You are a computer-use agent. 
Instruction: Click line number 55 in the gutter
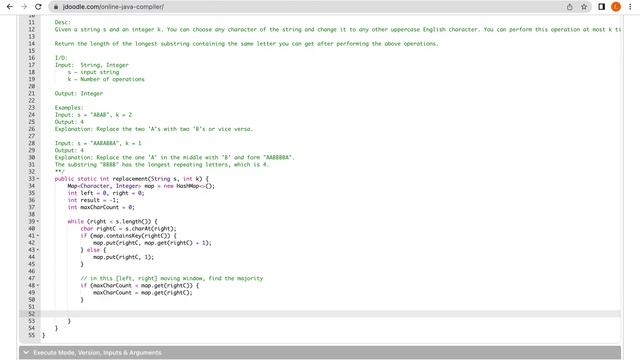(x=31, y=335)
